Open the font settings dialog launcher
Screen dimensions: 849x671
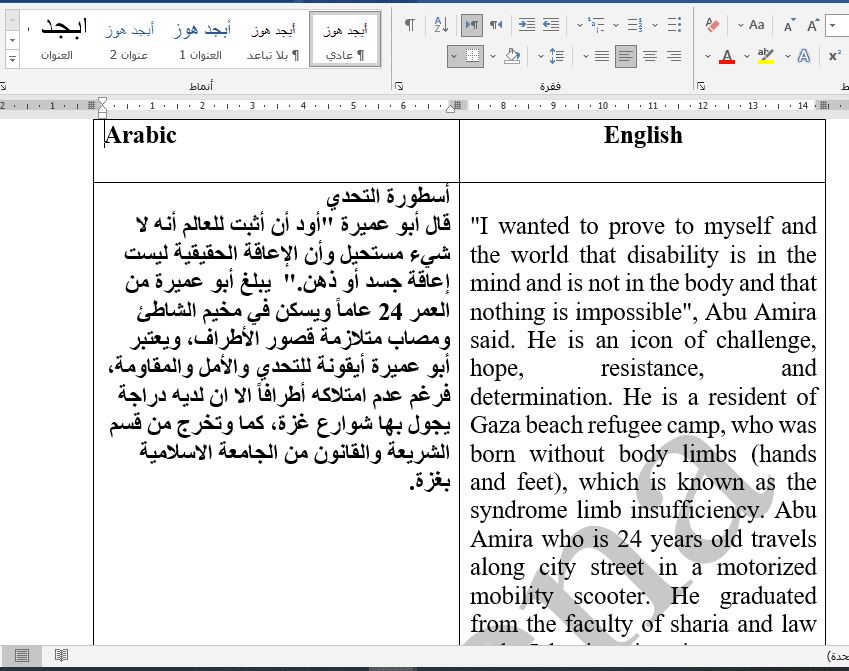[x=701, y=86]
